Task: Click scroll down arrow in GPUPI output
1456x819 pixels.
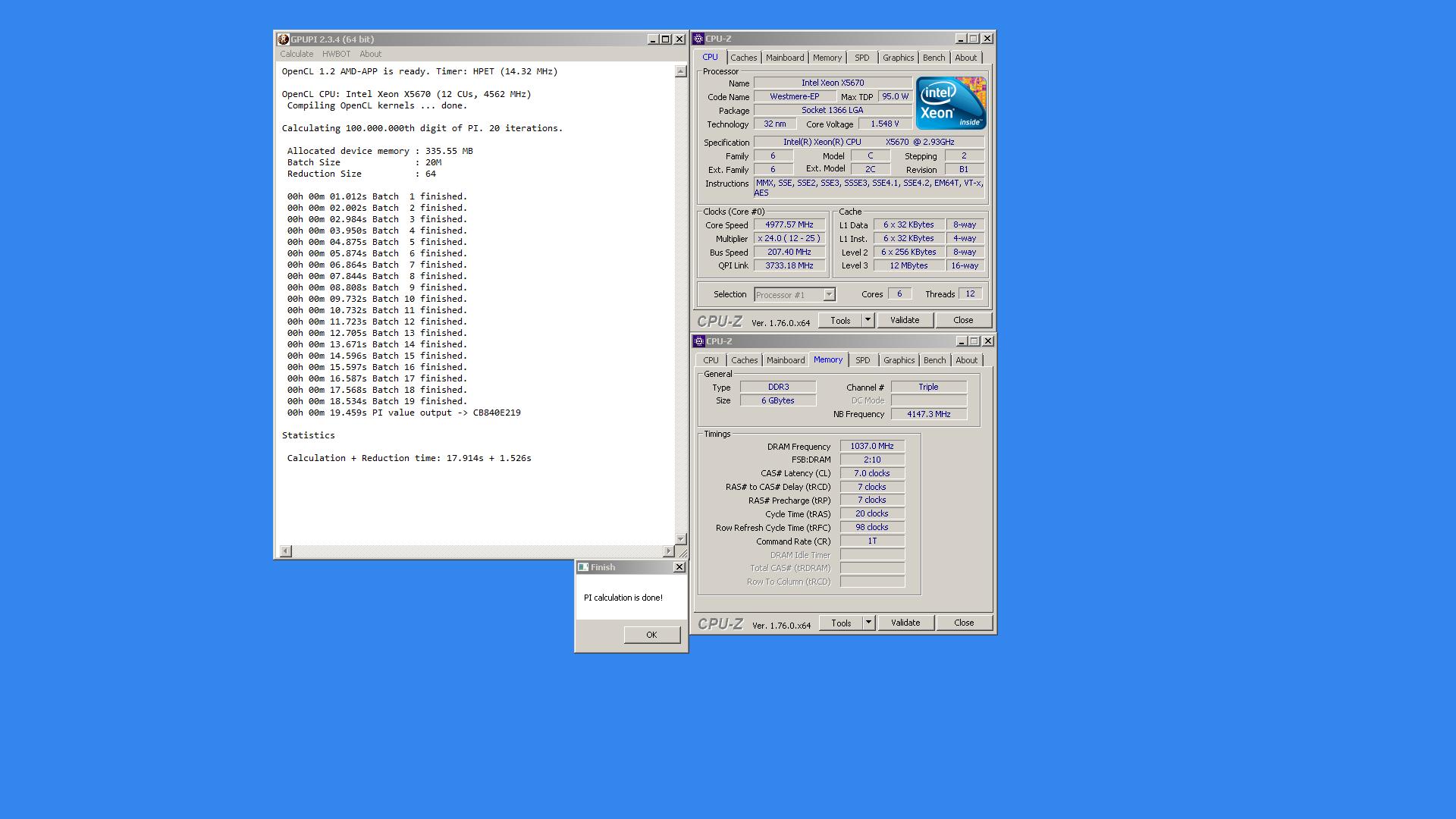Action: [x=680, y=538]
